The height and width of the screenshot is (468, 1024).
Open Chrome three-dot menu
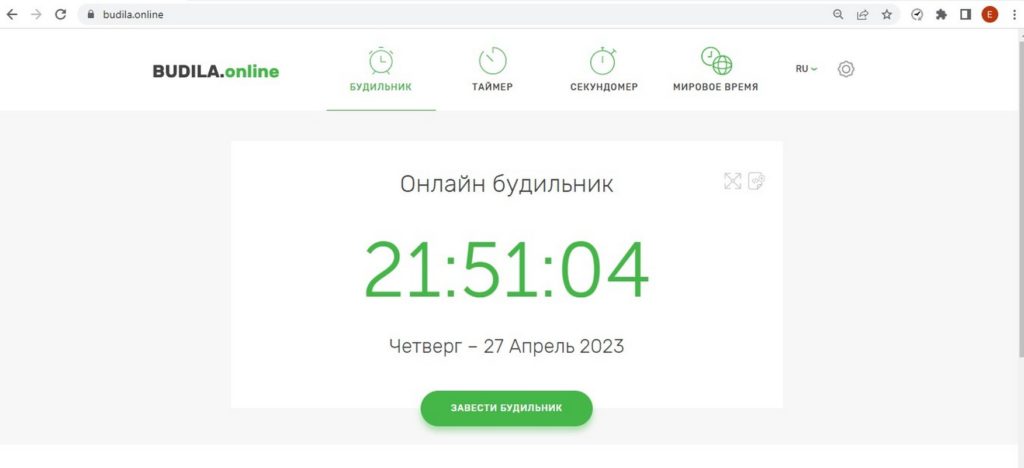click(1012, 14)
